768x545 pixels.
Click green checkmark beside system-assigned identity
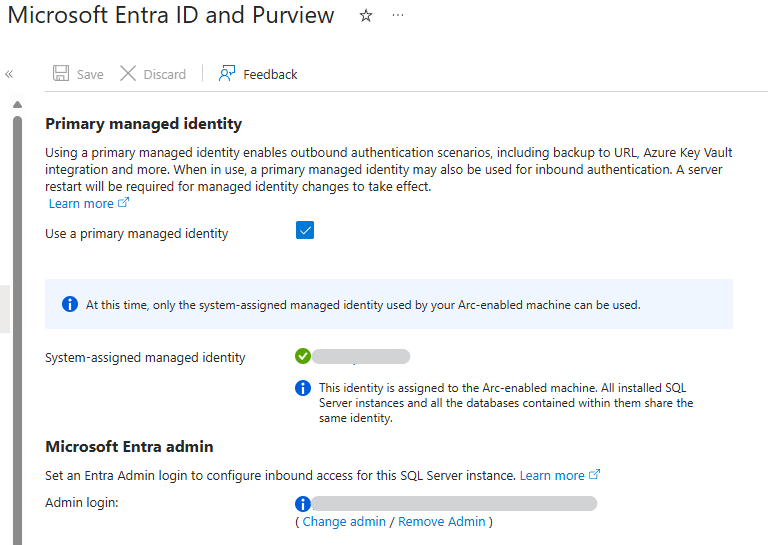(x=303, y=356)
